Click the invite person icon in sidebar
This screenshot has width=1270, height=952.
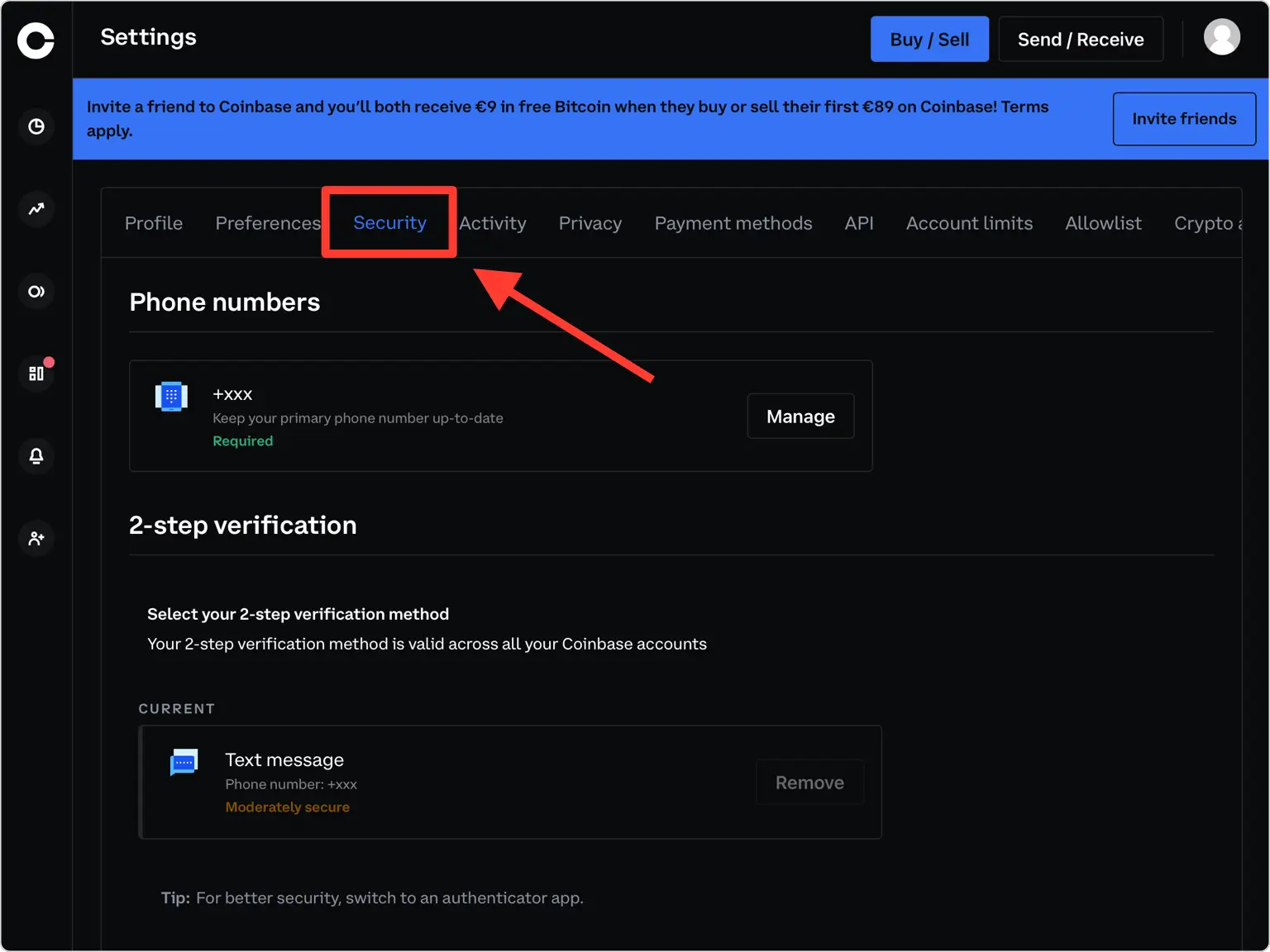click(36, 539)
